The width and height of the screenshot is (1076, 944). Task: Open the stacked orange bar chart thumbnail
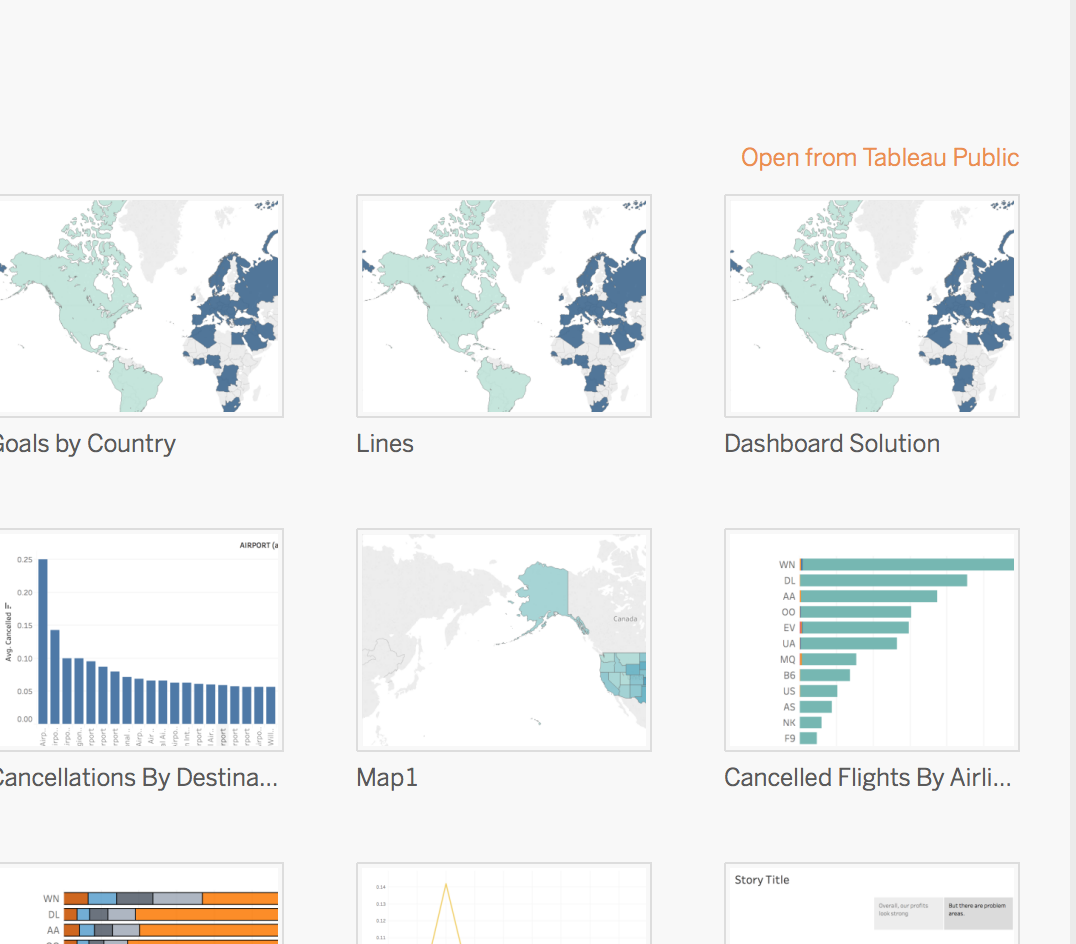[x=140, y=904]
